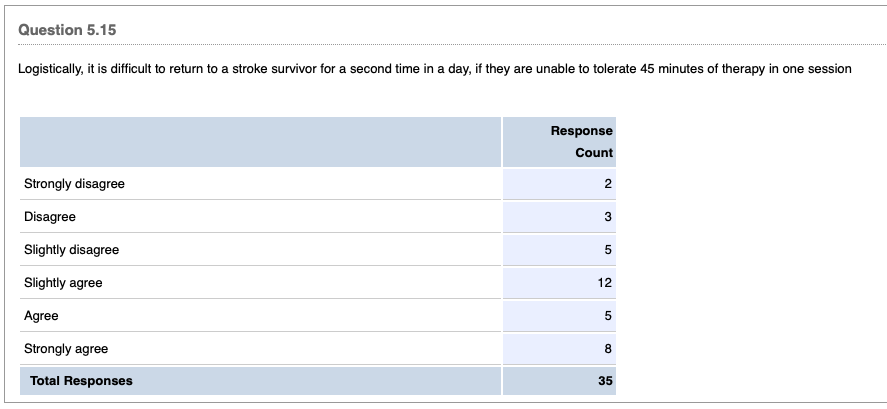Viewport: 887px width, 409px height.
Task: Click the Slightly disagree row label
Action: click(x=71, y=250)
